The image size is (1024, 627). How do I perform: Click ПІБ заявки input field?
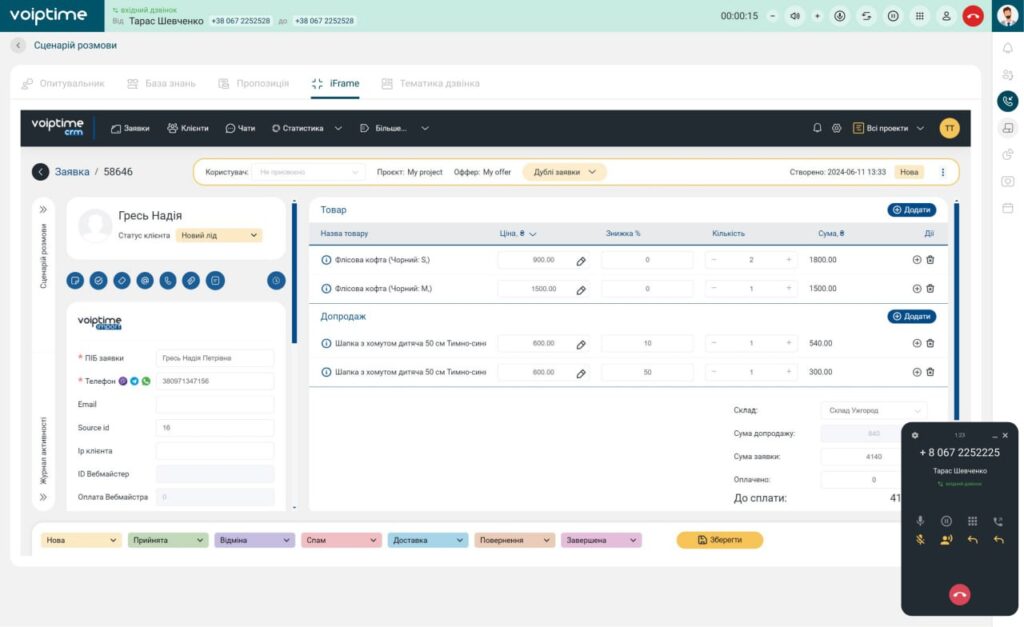[215, 358]
